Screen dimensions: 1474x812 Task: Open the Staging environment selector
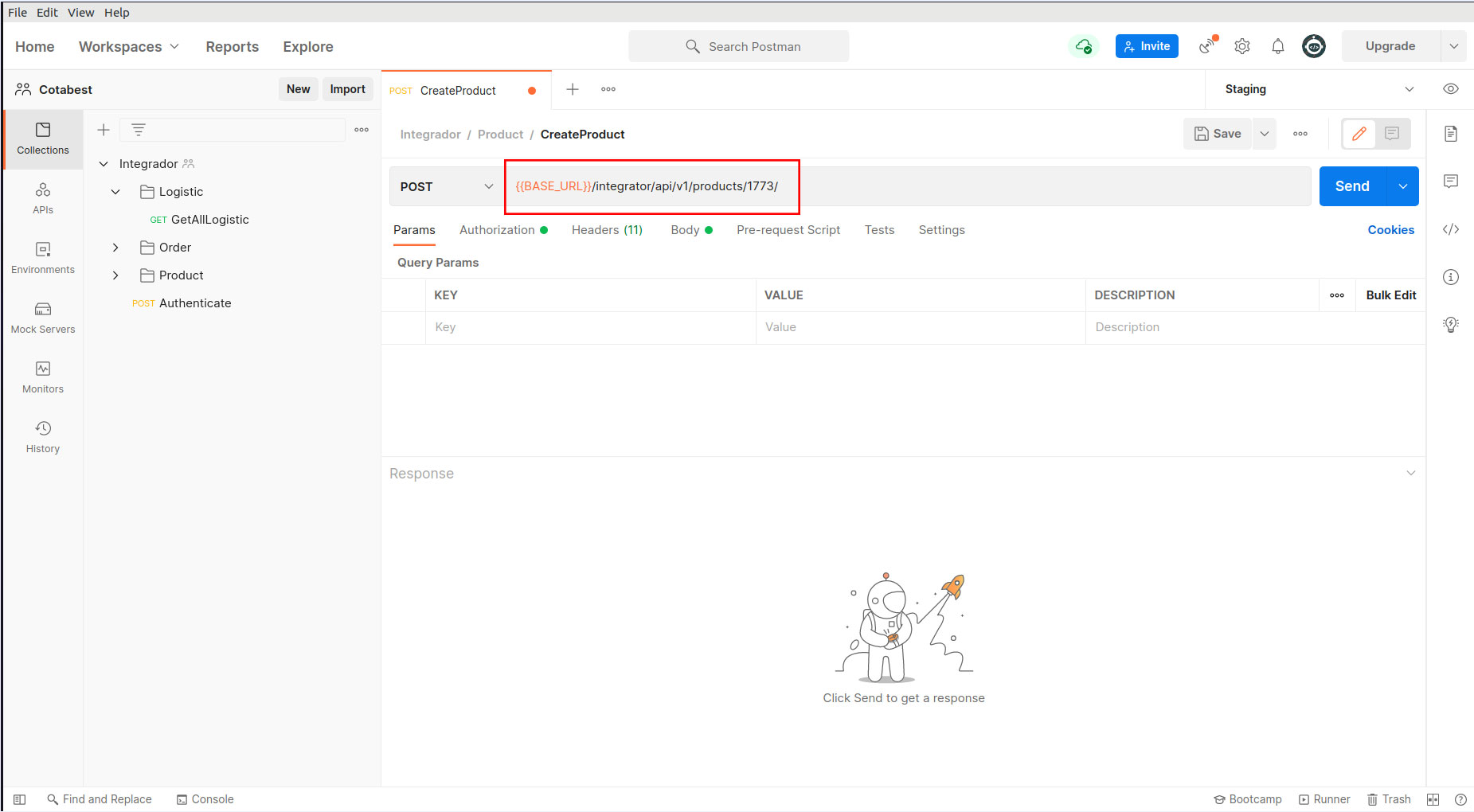click(1319, 89)
